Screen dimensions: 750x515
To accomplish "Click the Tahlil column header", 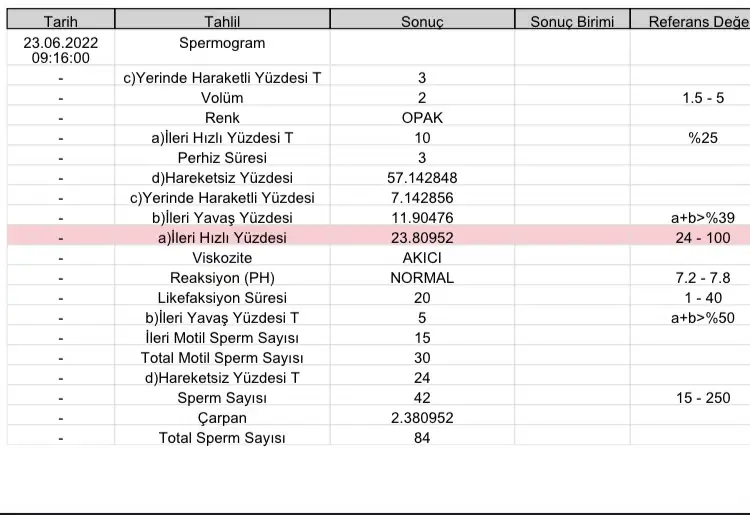I will click(222, 20).
